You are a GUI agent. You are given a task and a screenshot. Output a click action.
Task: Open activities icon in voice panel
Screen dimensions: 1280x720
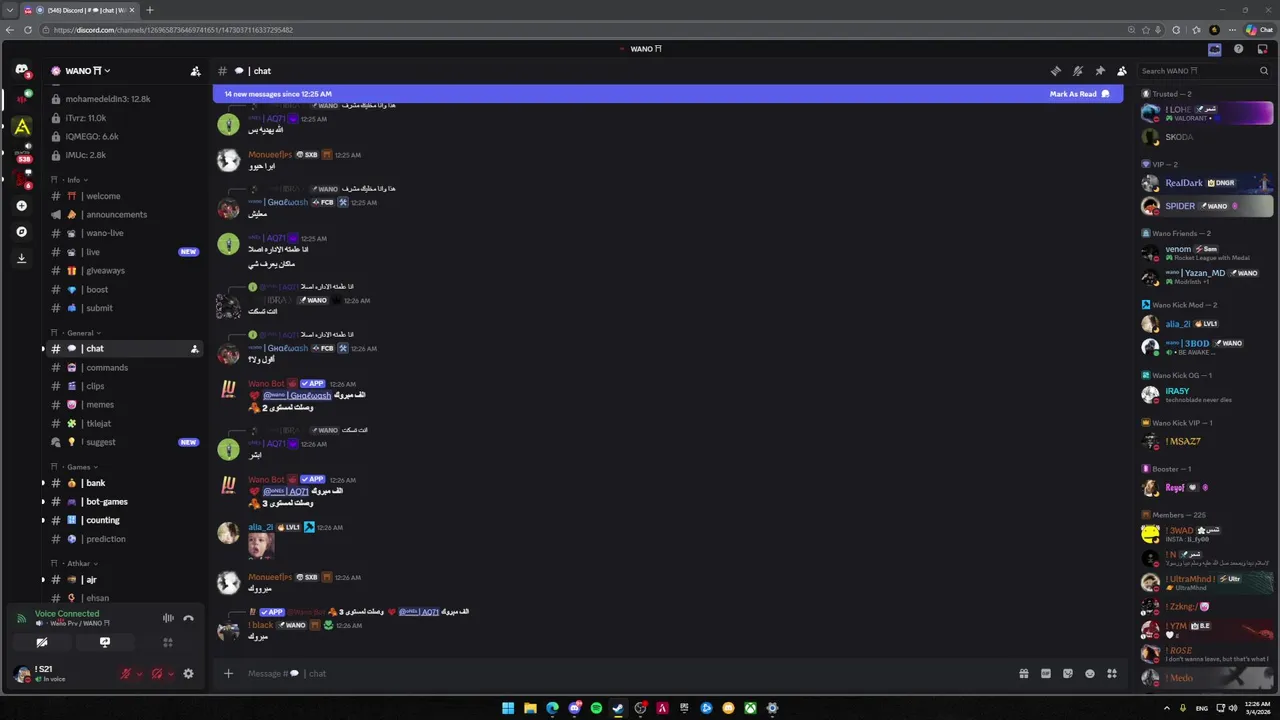pos(168,643)
